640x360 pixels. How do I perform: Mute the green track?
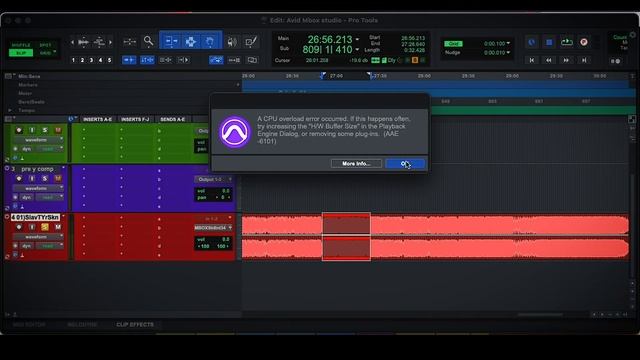click(58, 130)
